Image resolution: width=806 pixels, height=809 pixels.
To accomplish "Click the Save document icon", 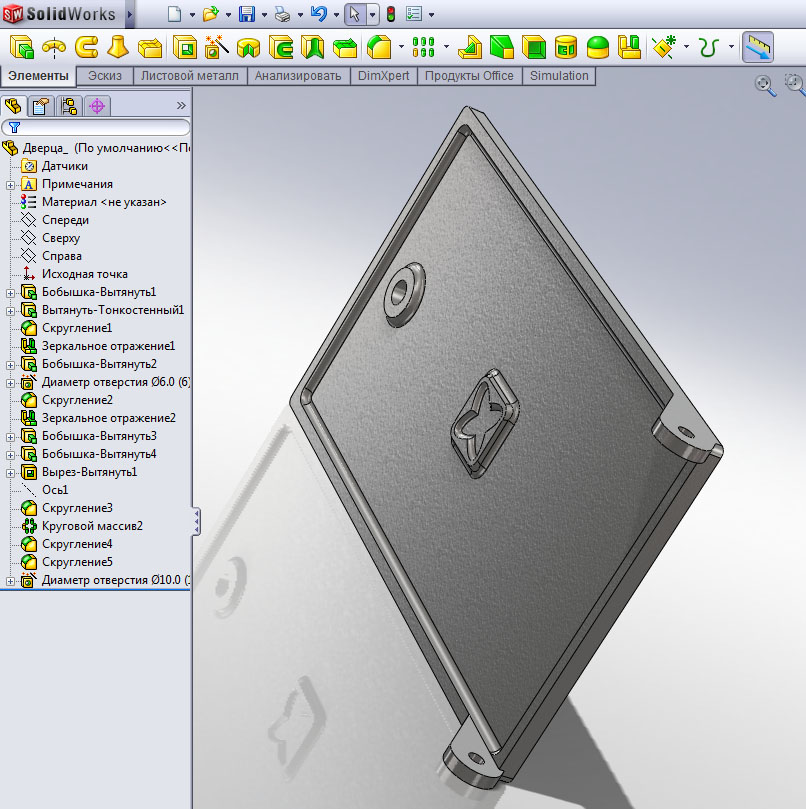I will click(x=247, y=14).
